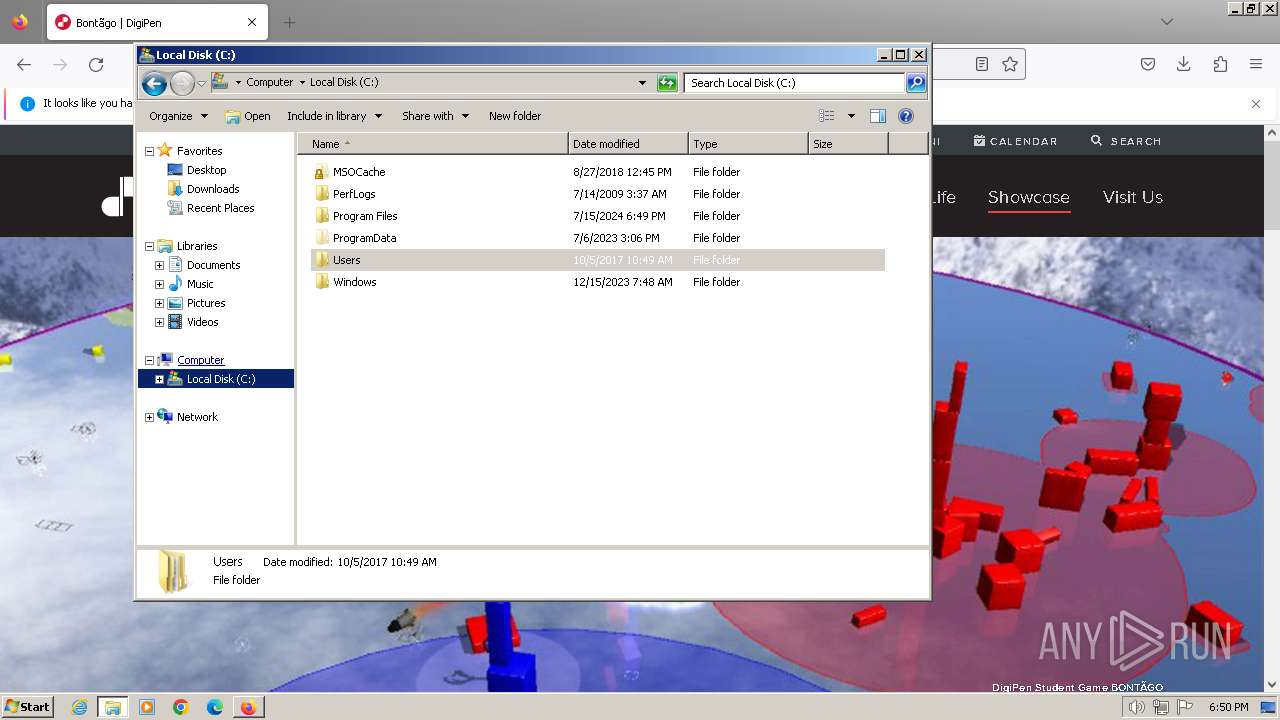Viewport: 1280px width, 720px height.
Task: Open Firefox downloads panel icon
Action: point(1184,64)
